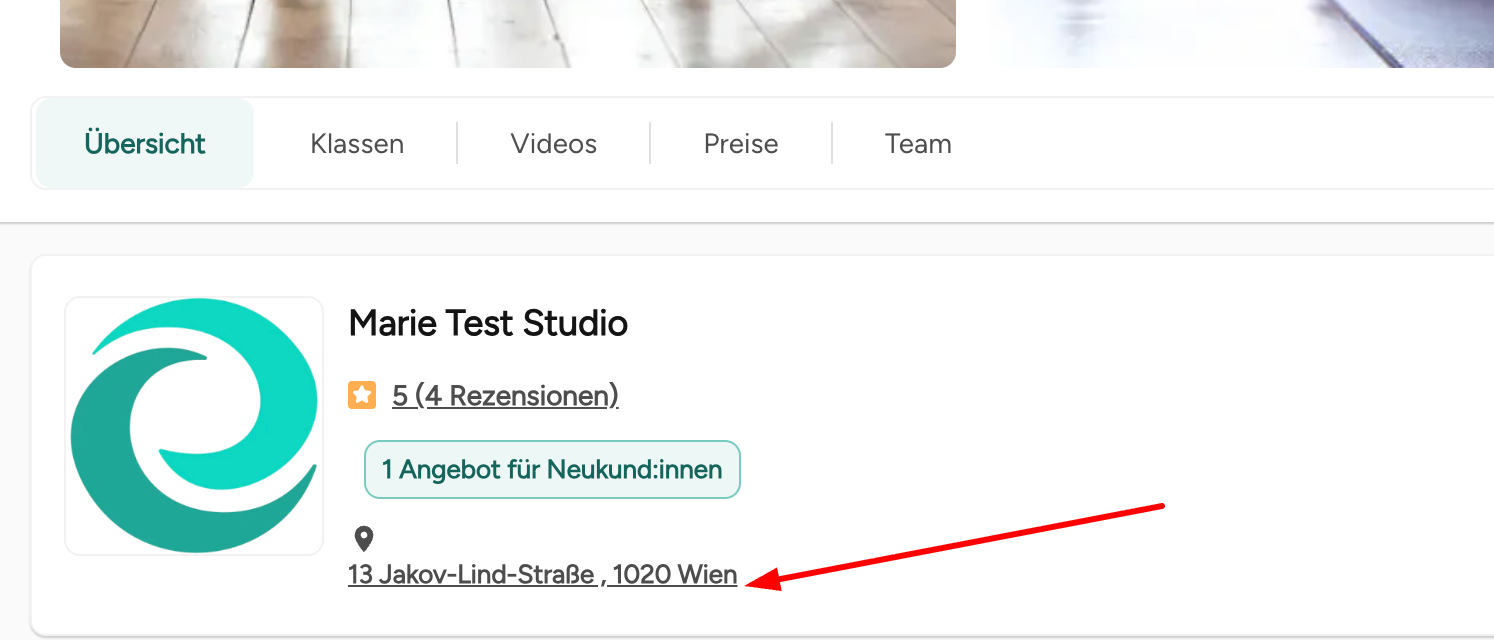Click the teal swirl studio logo
The height and width of the screenshot is (640, 1494).
pos(194,425)
